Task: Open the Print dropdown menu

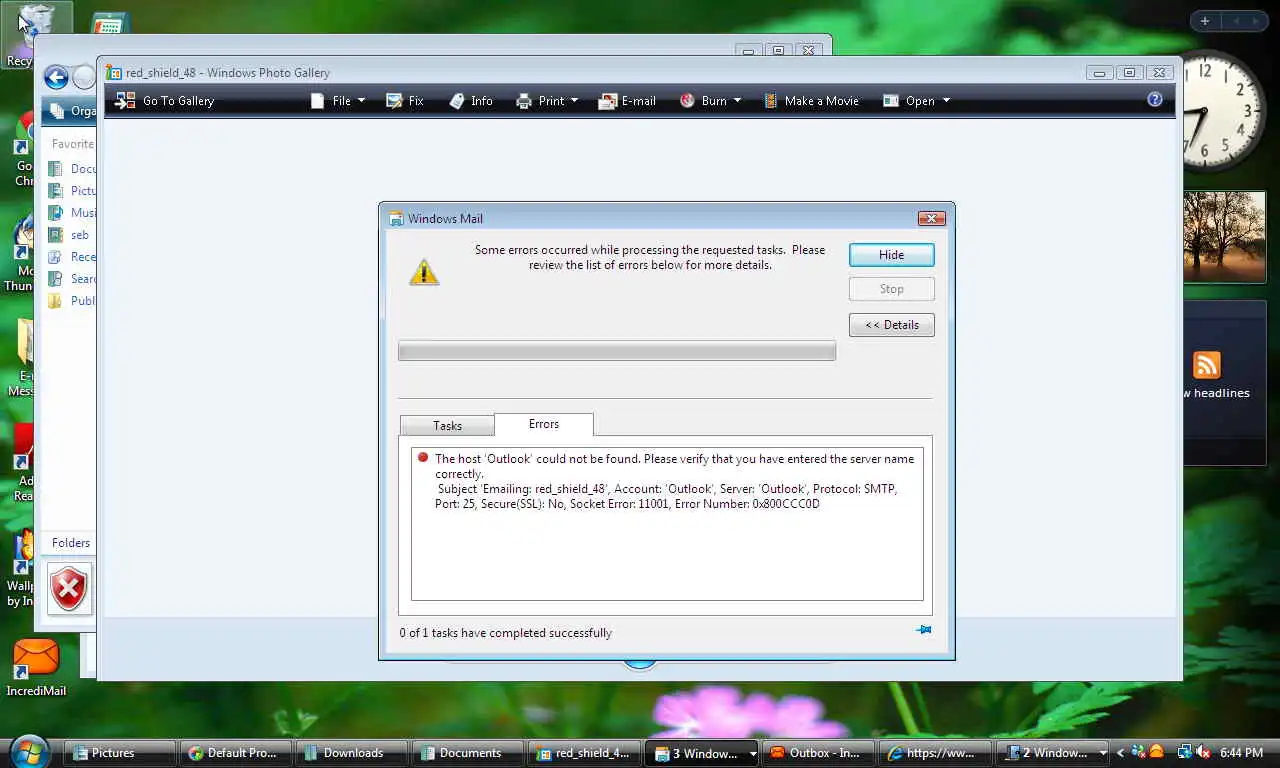Action: 547,101
